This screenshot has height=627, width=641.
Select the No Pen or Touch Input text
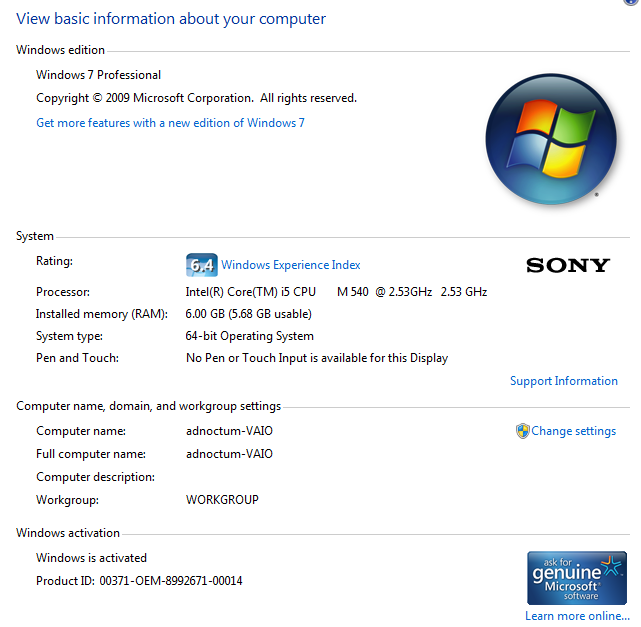[317, 358]
